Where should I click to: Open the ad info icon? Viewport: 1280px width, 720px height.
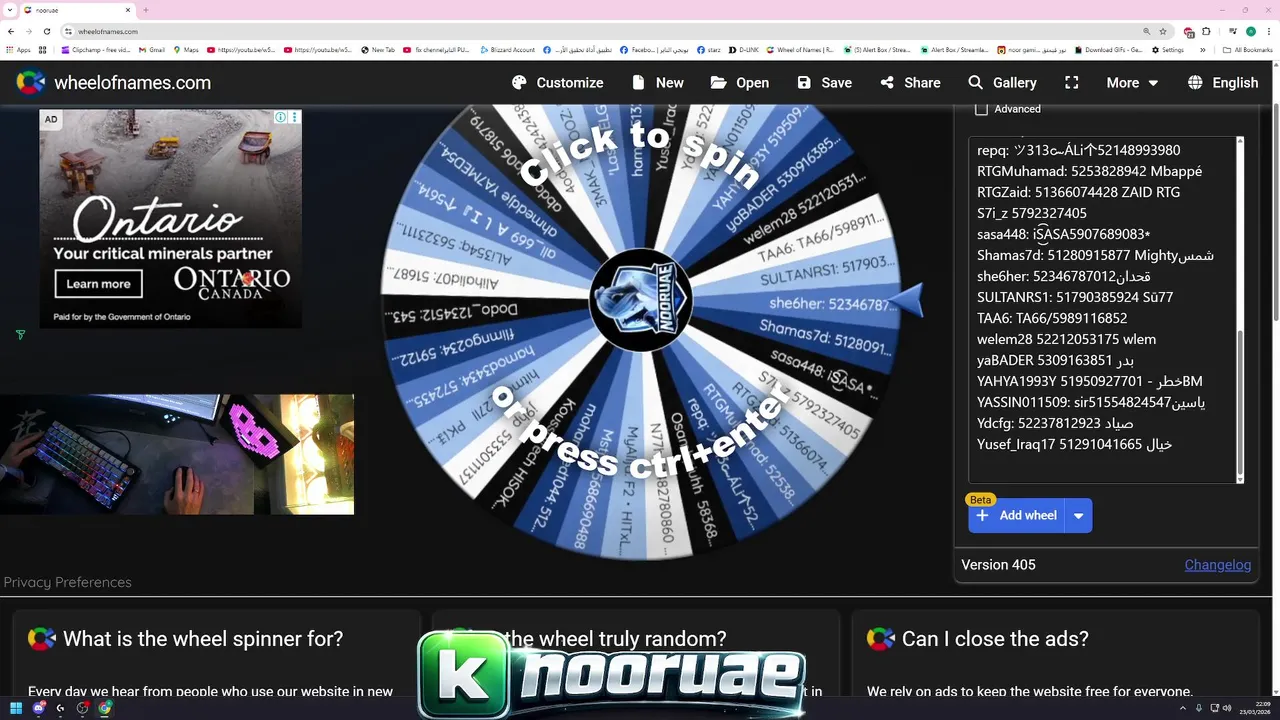pyautogui.click(x=281, y=118)
